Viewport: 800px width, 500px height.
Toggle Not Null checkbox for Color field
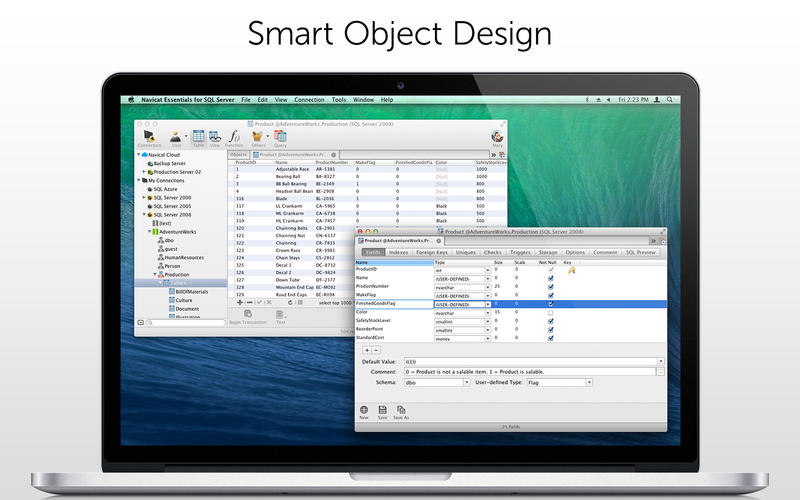pos(550,313)
